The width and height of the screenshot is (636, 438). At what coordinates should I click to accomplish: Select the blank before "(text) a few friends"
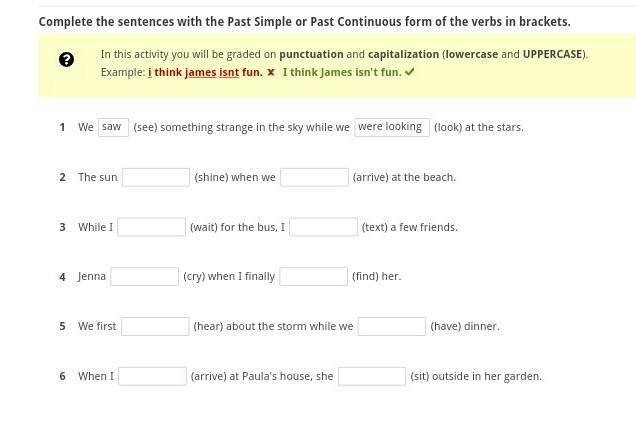point(323,227)
